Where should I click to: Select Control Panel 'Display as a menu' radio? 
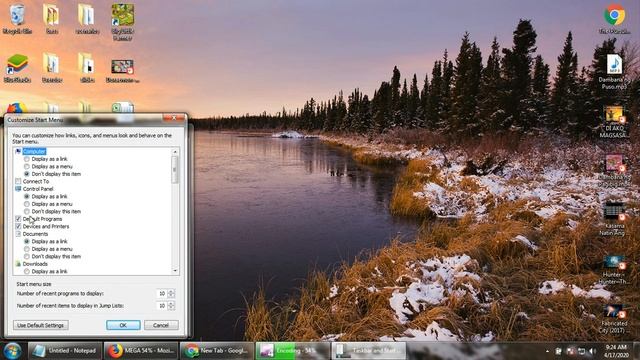click(x=27, y=204)
